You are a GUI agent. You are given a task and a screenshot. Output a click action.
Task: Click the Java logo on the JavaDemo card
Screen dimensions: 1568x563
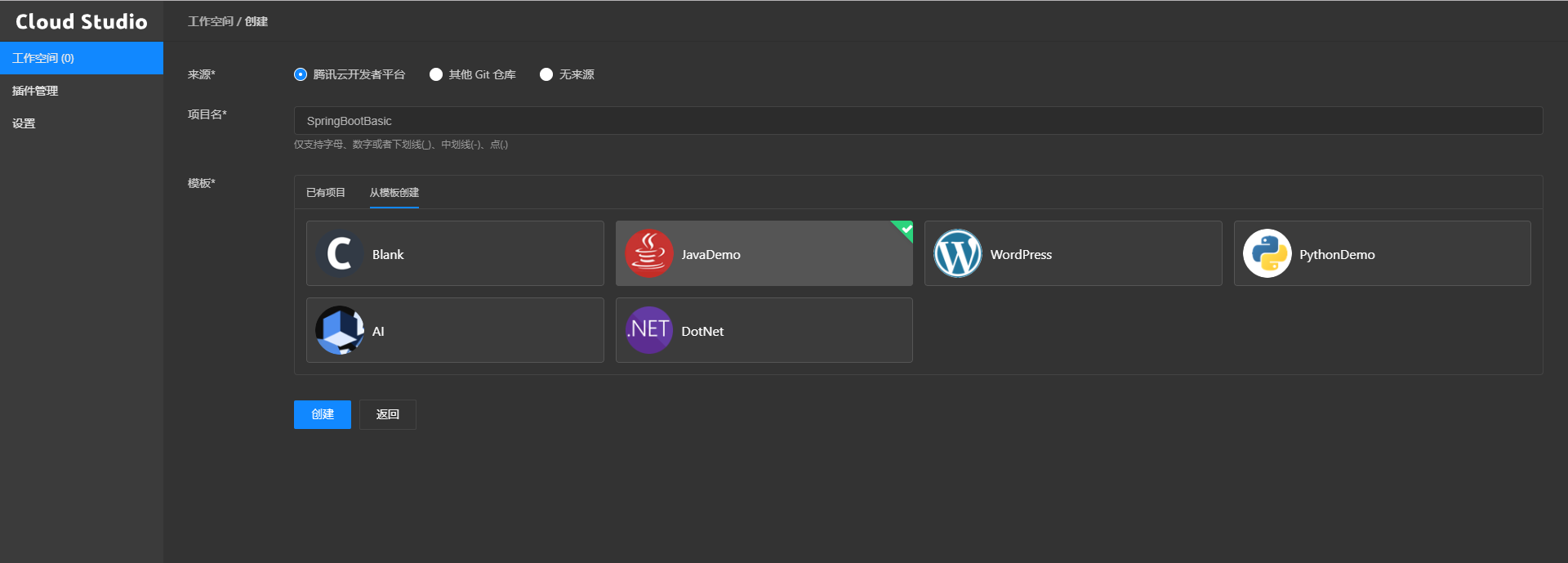(649, 253)
